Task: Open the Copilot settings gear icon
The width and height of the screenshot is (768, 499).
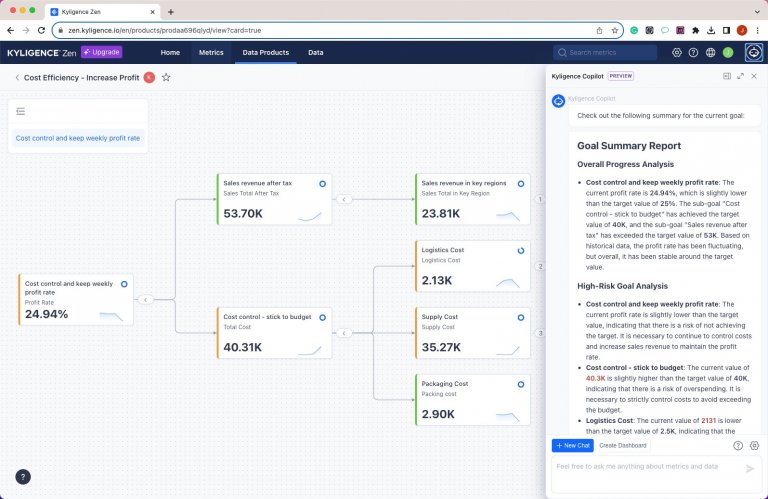Action: tap(754, 446)
